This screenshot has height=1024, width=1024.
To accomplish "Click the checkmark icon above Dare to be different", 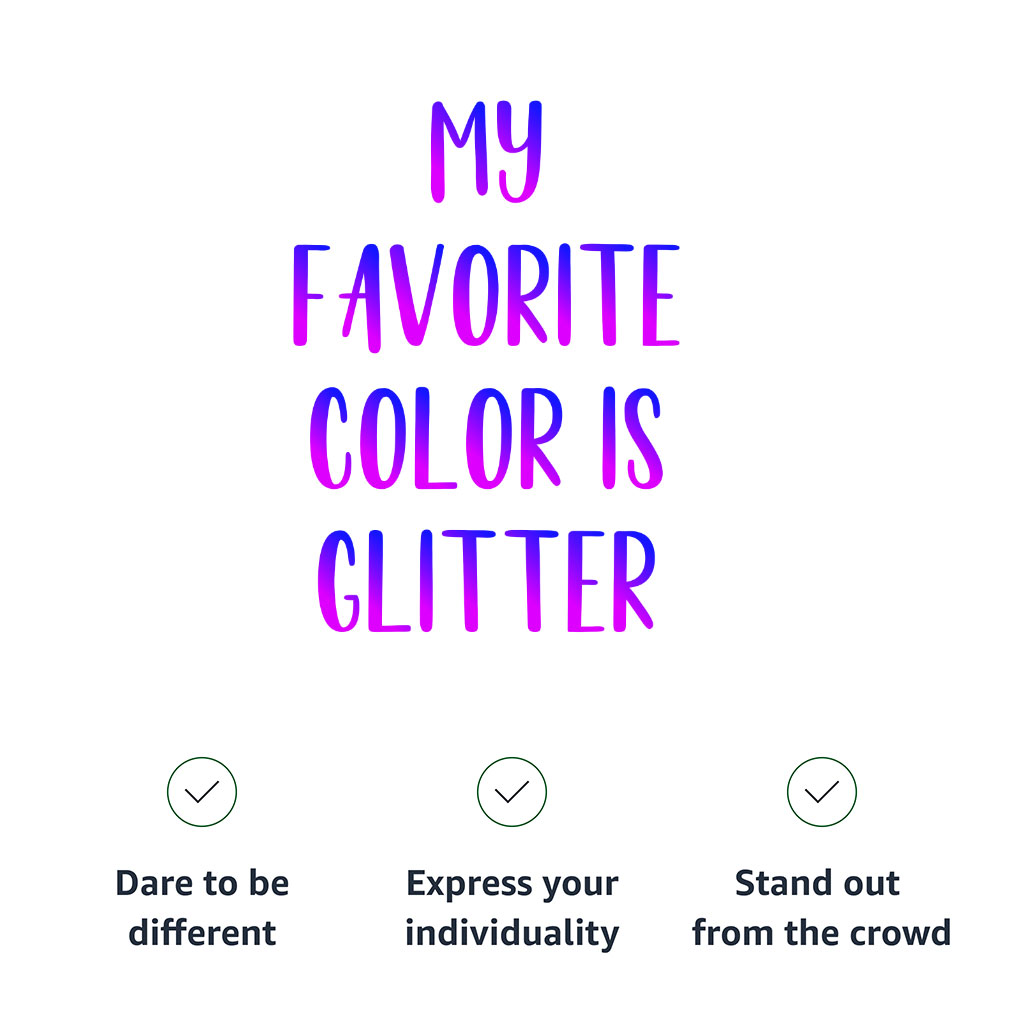I will click(202, 792).
